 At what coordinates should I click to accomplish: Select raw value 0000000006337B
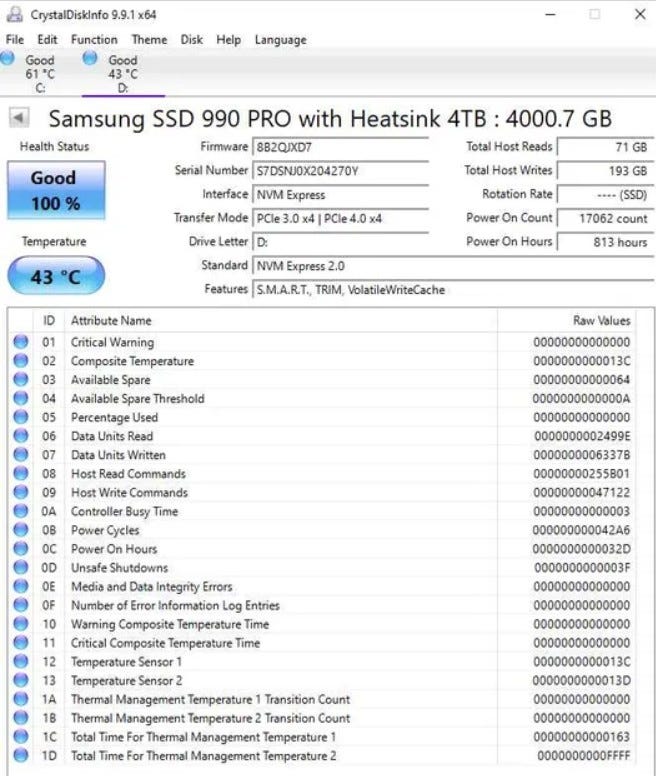click(582, 455)
